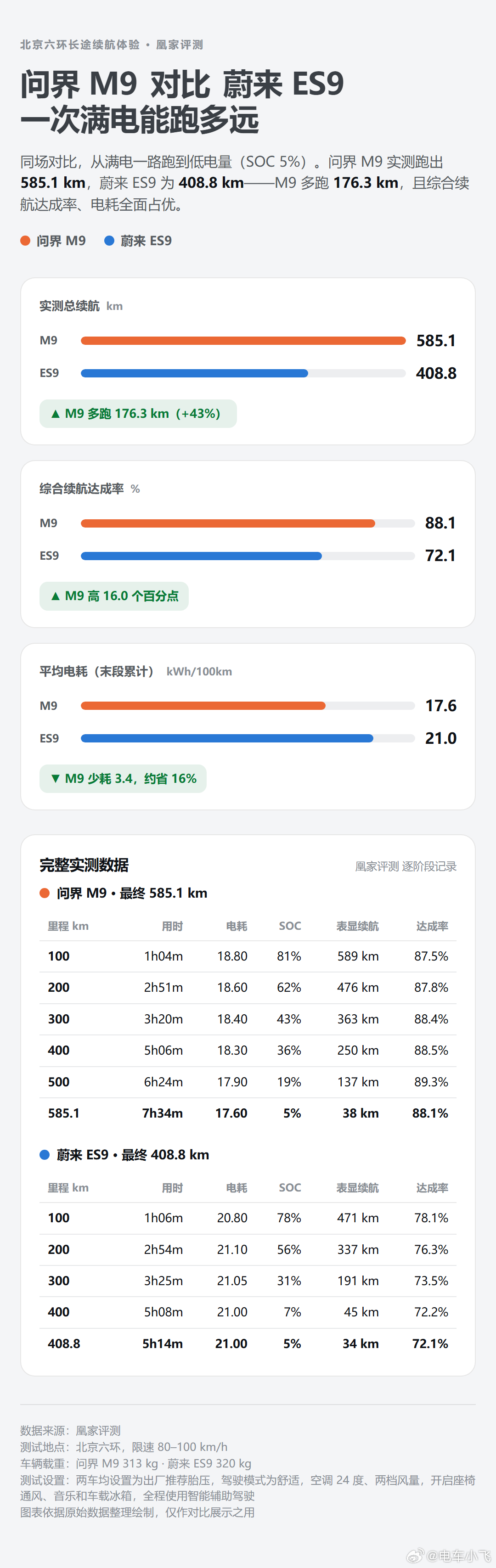Click the blue 蔚来 ES9 legend dot

pos(110,241)
